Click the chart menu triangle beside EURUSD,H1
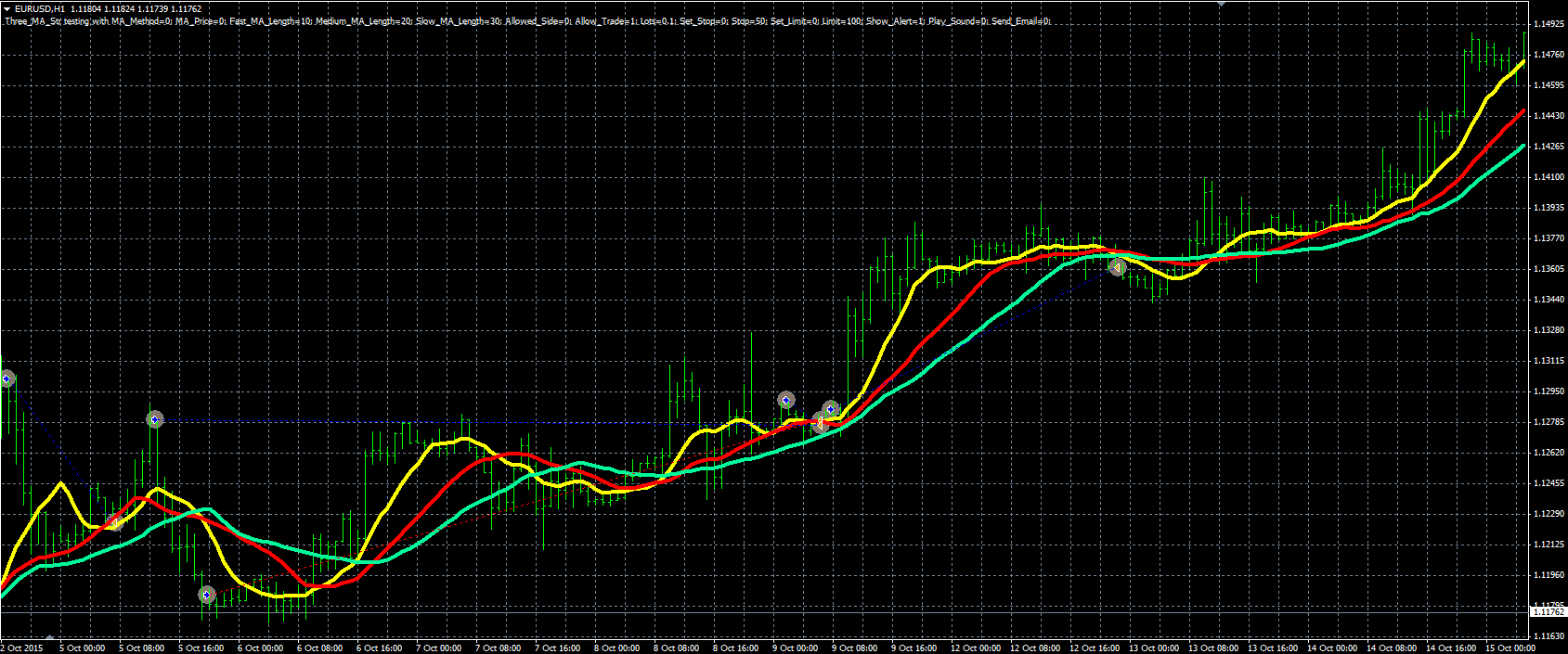 click(x=6, y=8)
